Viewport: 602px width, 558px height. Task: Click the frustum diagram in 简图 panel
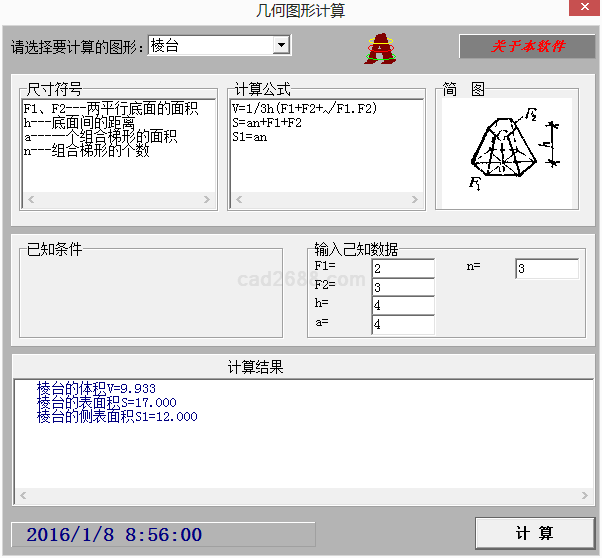coord(504,148)
